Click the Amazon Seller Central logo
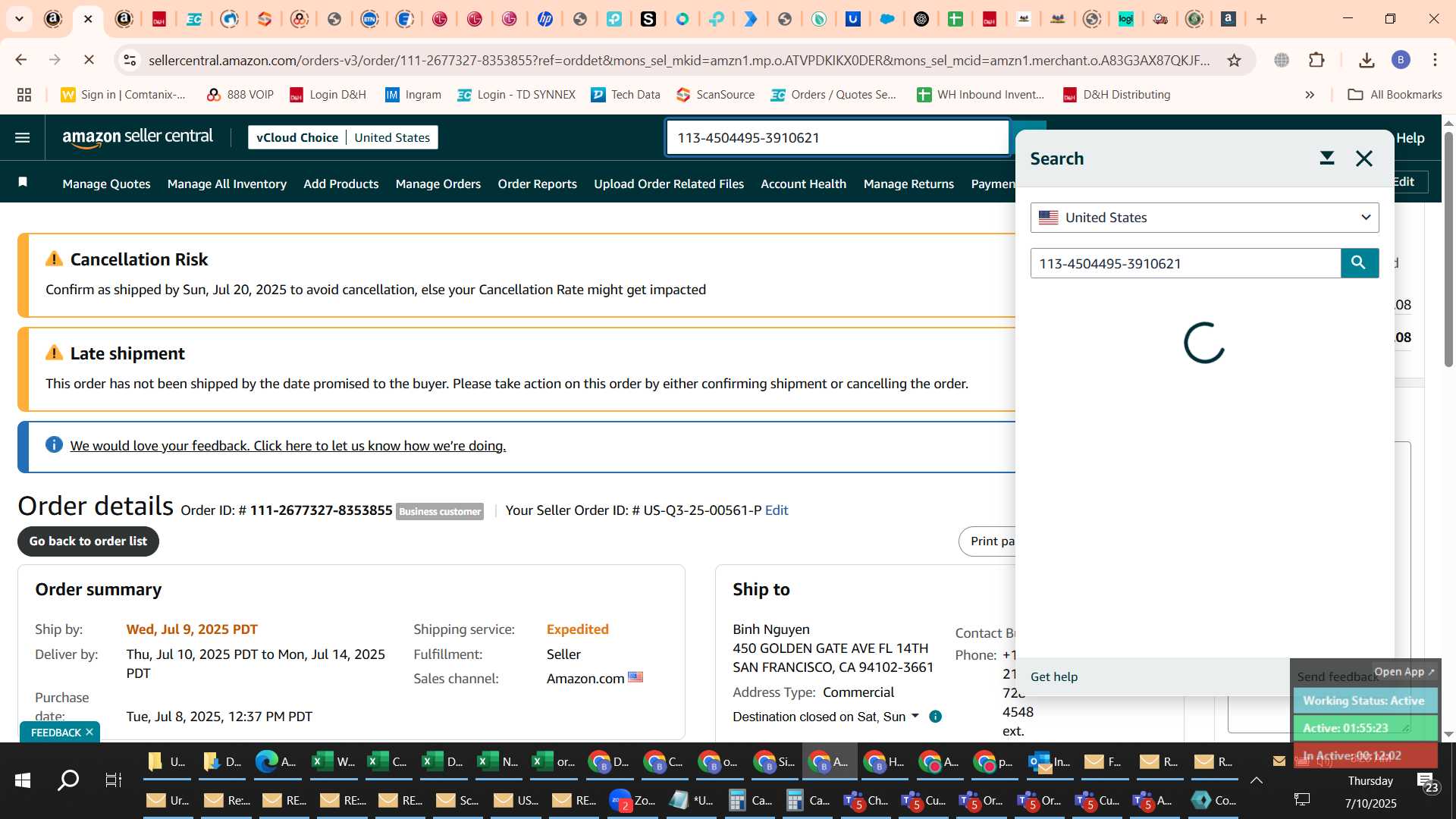This screenshot has height=819, width=1456. click(x=137, y=137)
